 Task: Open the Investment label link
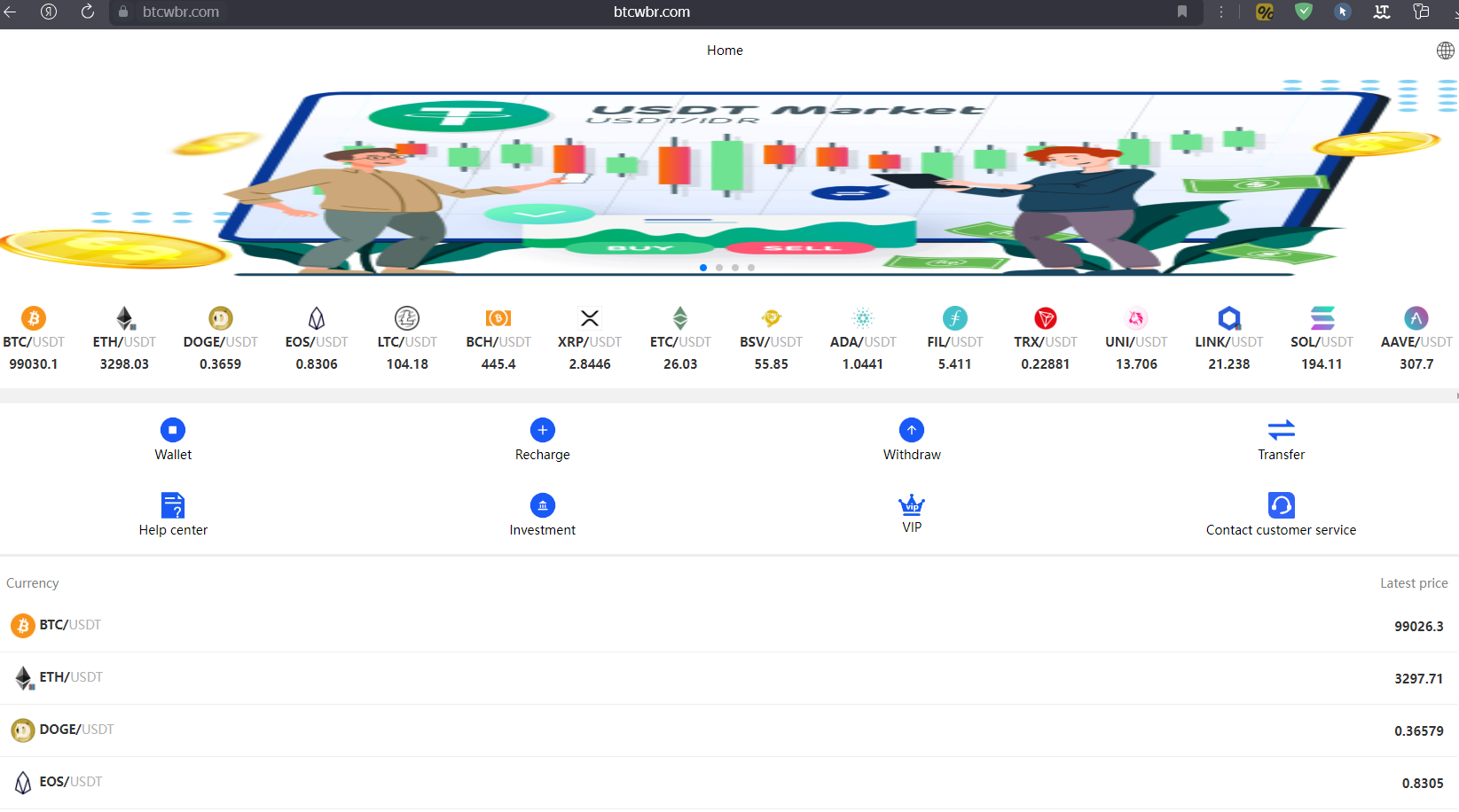pos(543,530)
